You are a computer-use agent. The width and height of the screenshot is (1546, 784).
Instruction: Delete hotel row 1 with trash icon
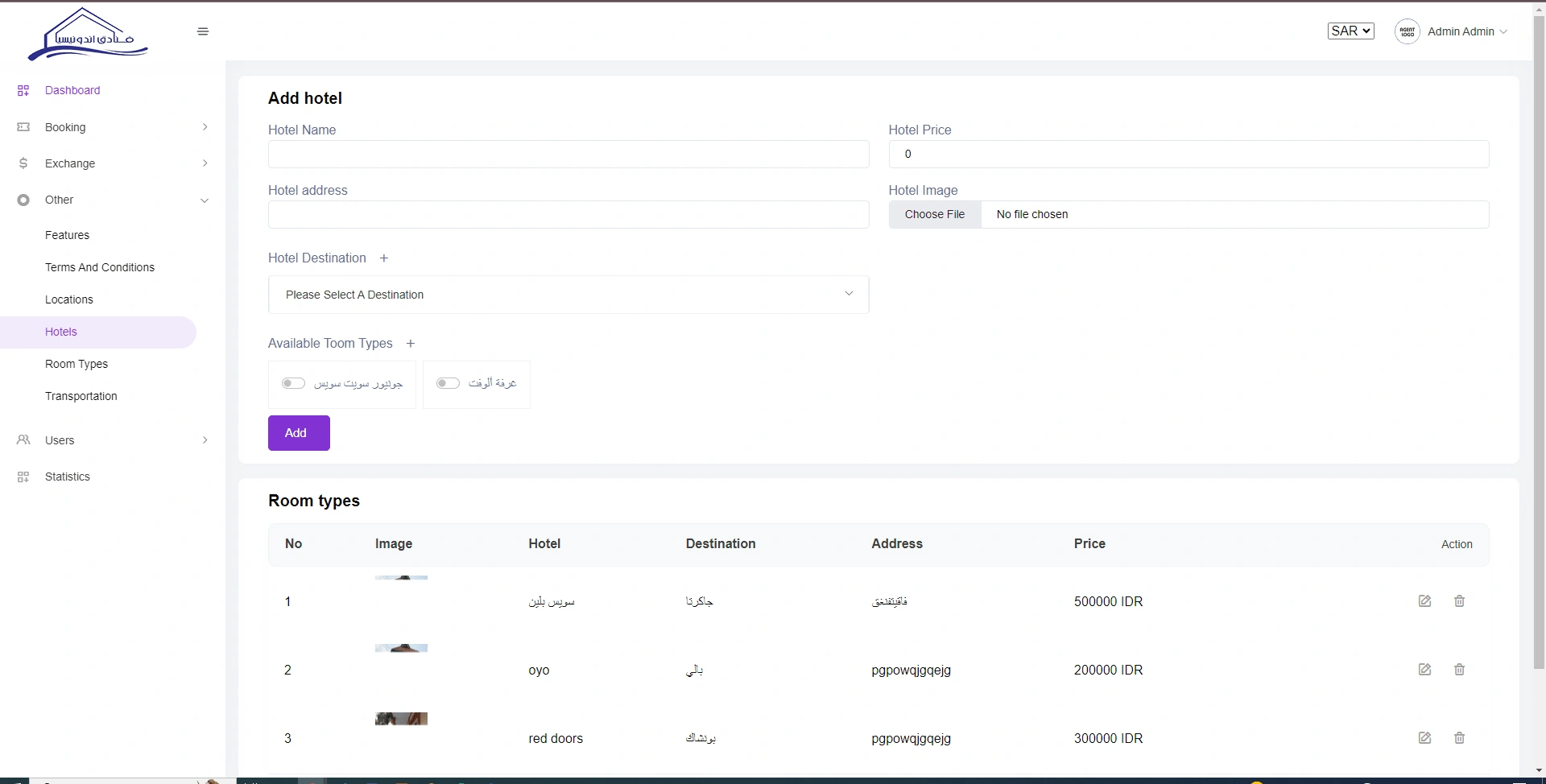(1459, 601)
